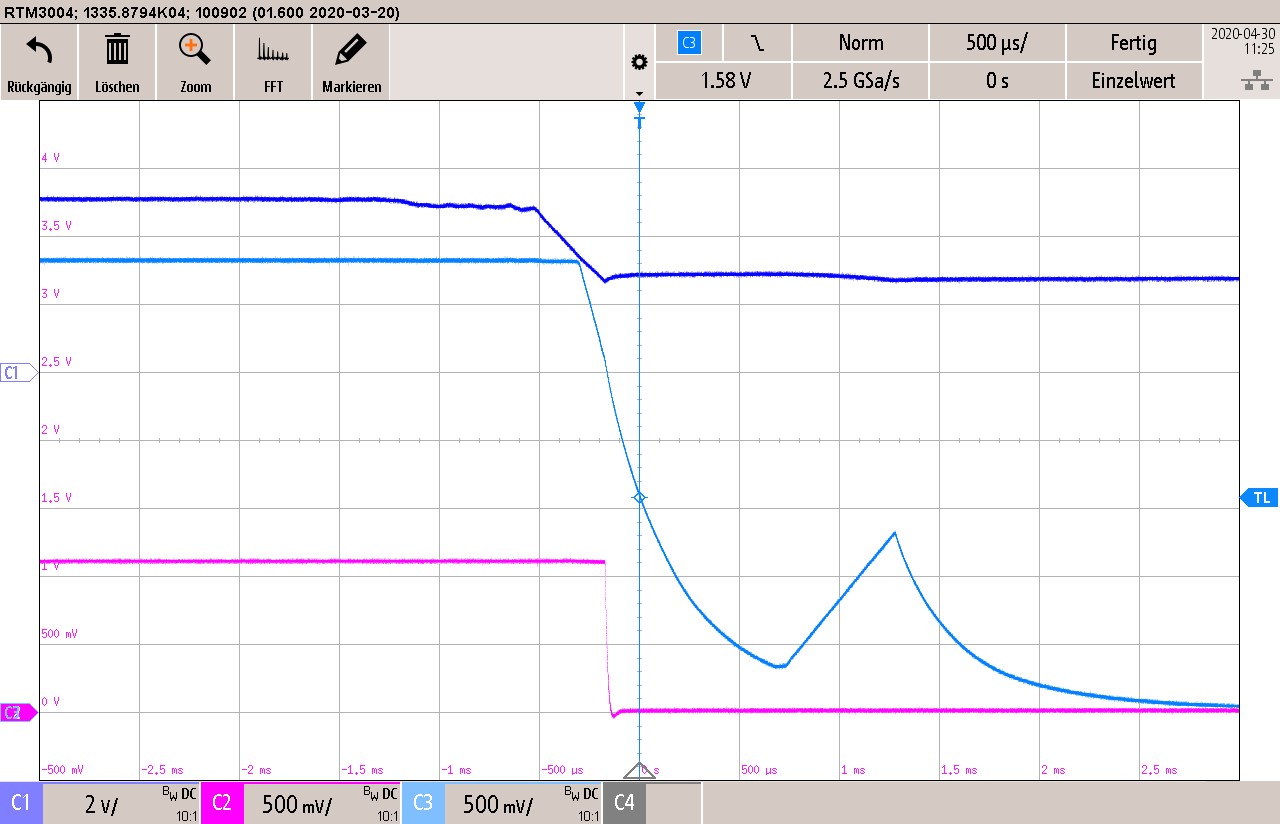Click the trigger point diamond on waveform
This screenshot has width=1280, height=824.
point(640,497)
